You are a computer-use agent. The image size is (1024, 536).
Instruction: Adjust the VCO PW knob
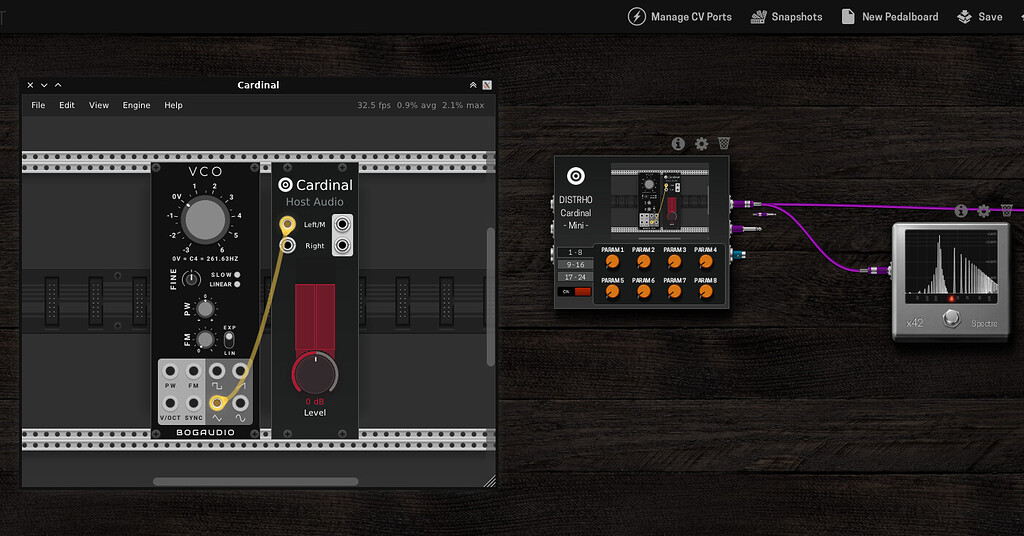[x=205, y=309]
